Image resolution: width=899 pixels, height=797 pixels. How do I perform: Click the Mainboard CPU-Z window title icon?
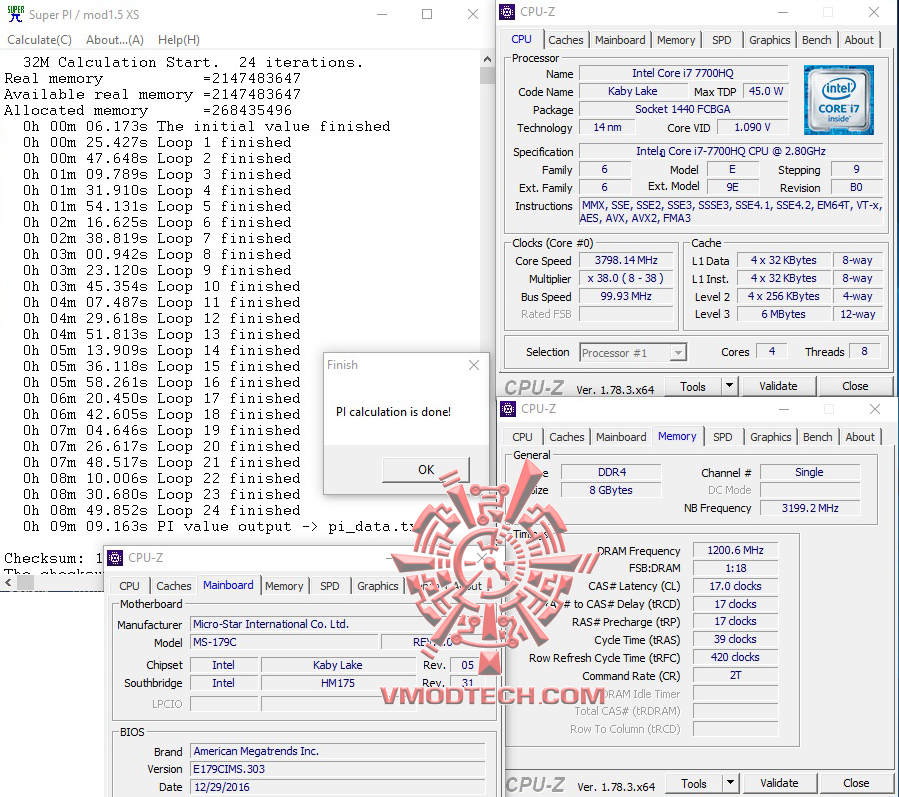click(x=115, y=557)
